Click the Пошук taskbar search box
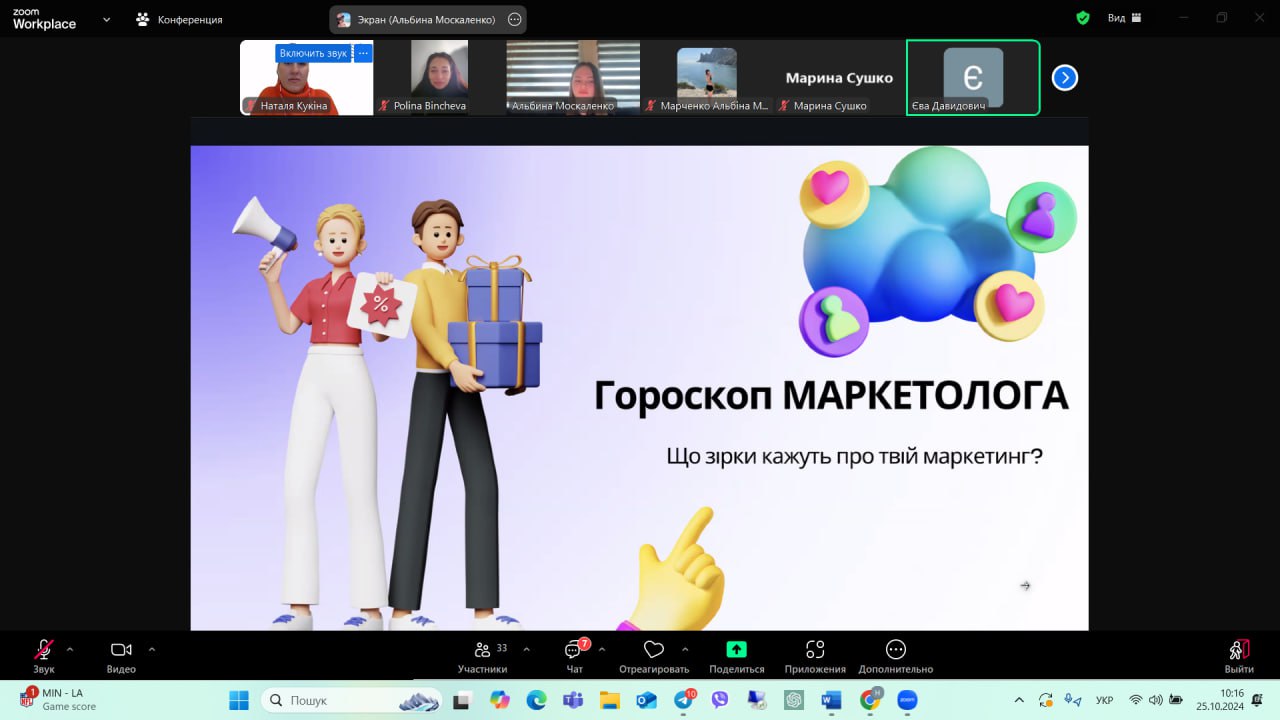Image resolution: width=1280 pixels, height=720 pixels. [352, 700]
